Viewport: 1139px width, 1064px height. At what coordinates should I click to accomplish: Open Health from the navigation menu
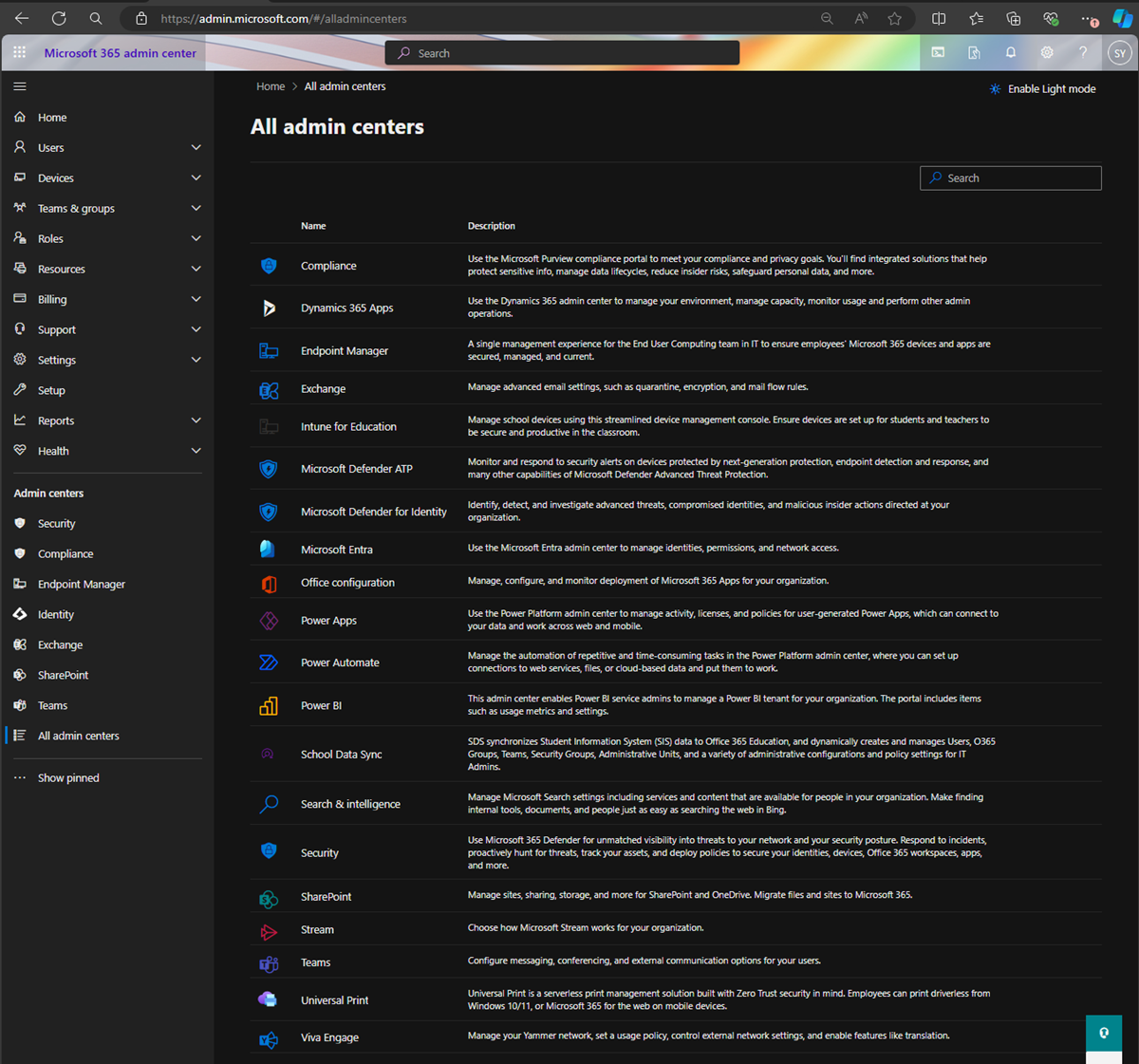tap(54, 451)
